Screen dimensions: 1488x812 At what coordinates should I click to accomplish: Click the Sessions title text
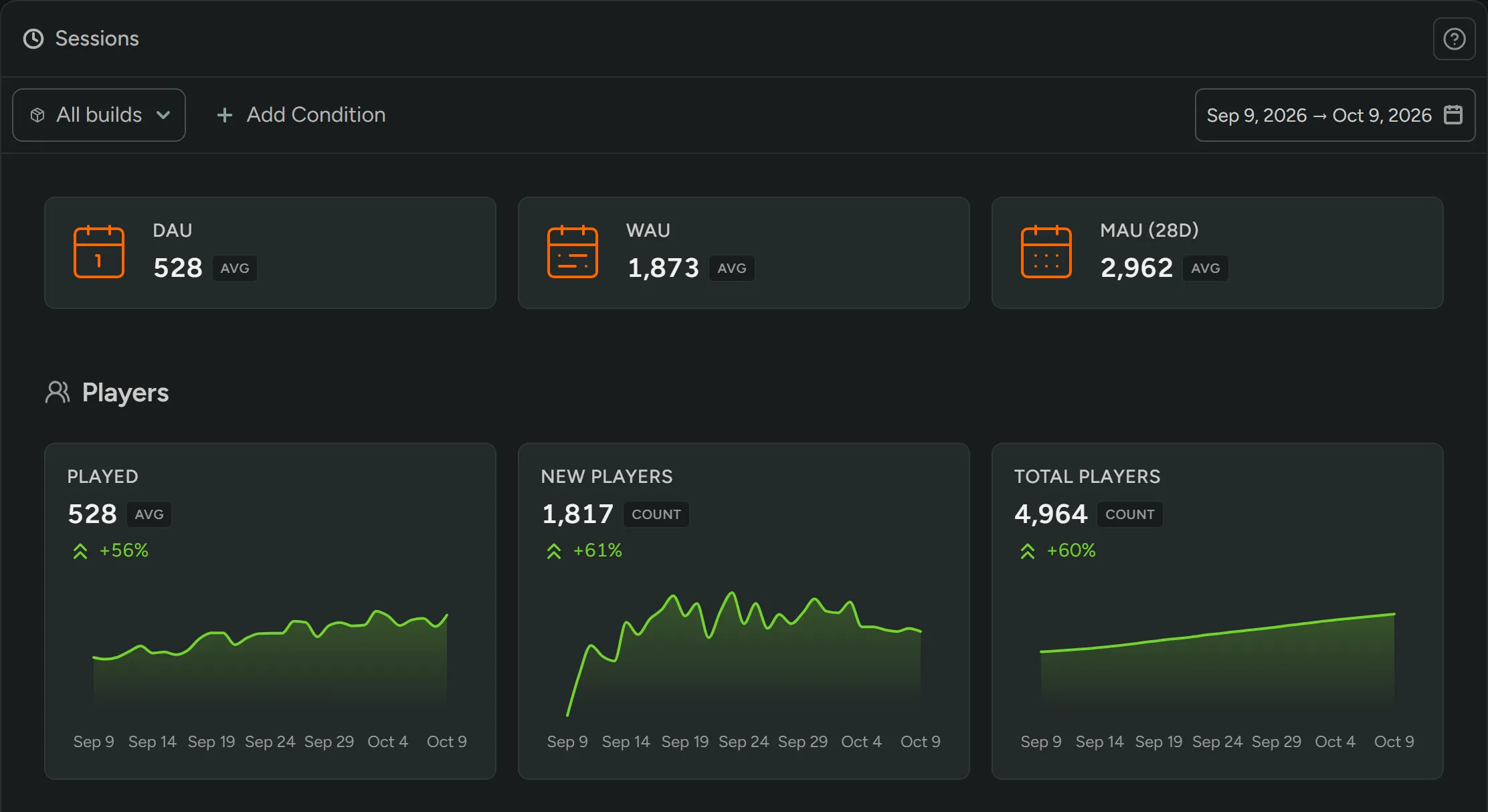point(97,39)
